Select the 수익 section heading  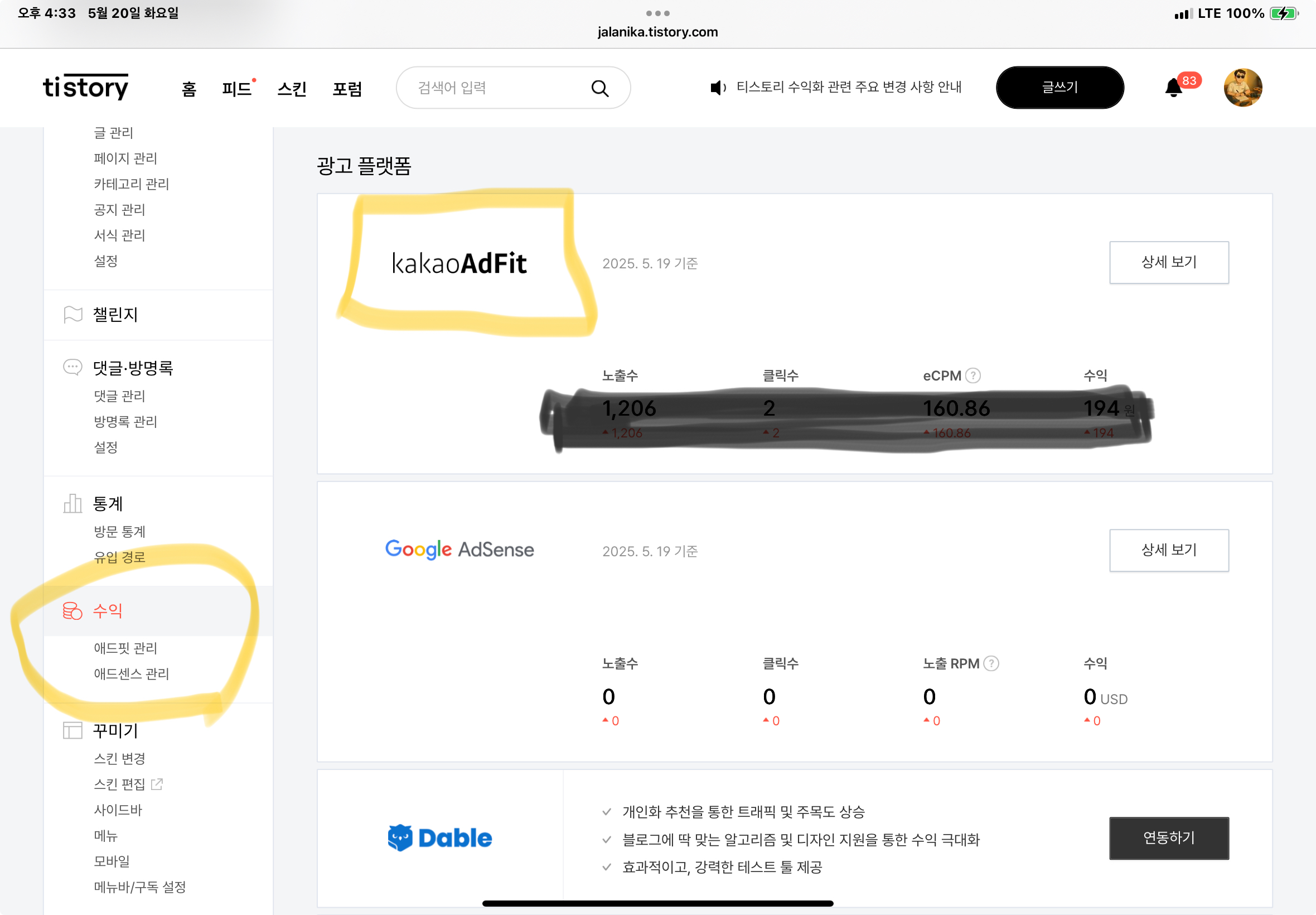[108, 610]
